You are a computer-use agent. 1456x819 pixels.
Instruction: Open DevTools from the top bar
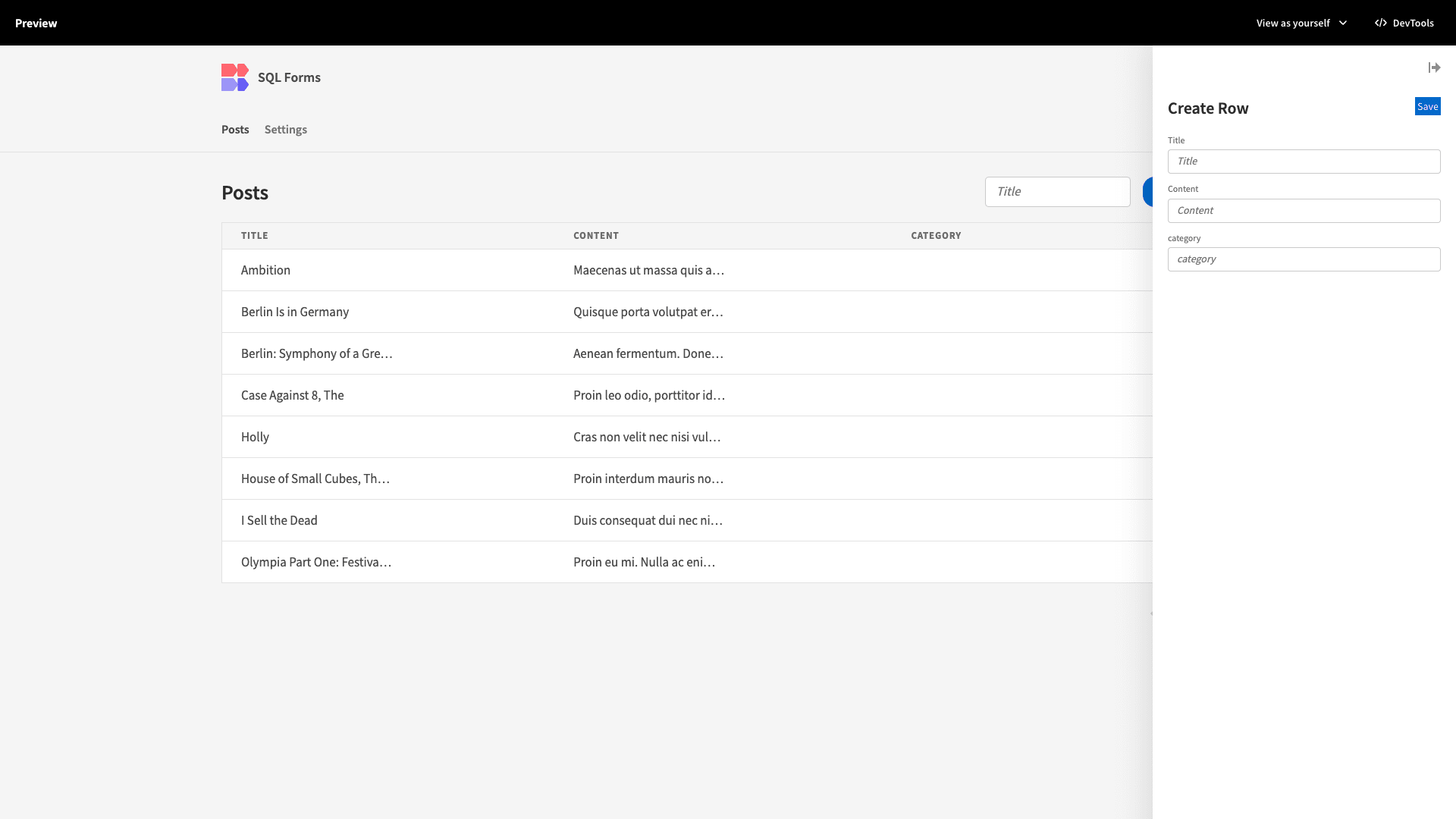(x=1404, y=23)
